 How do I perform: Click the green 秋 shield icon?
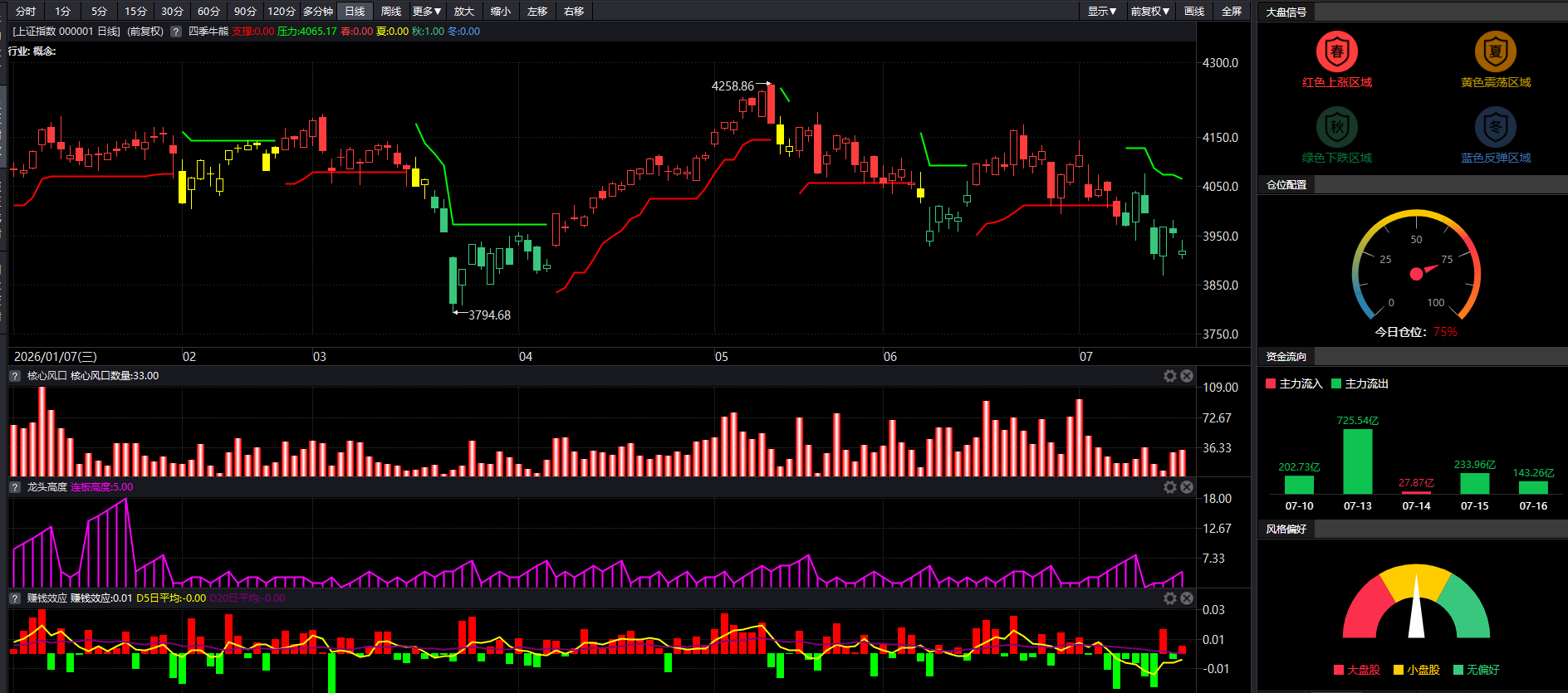(x=1337, y=127)
